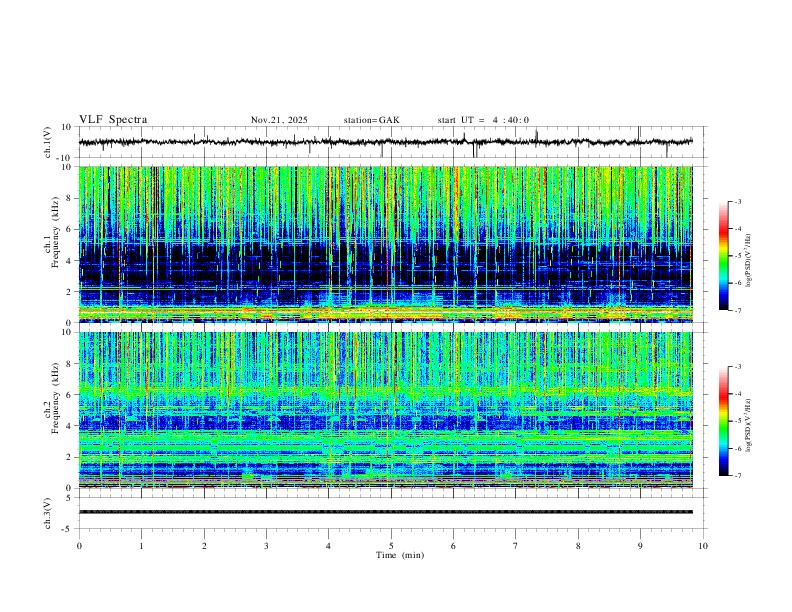Click the "5" tick on Time axis
This screenshot has width=792, height=612.
391,546
